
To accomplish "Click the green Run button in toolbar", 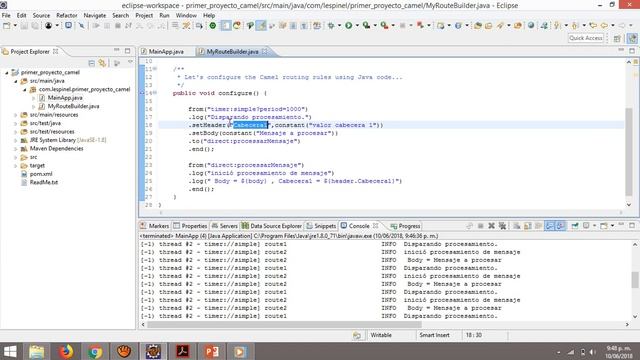I will point(349,26).
